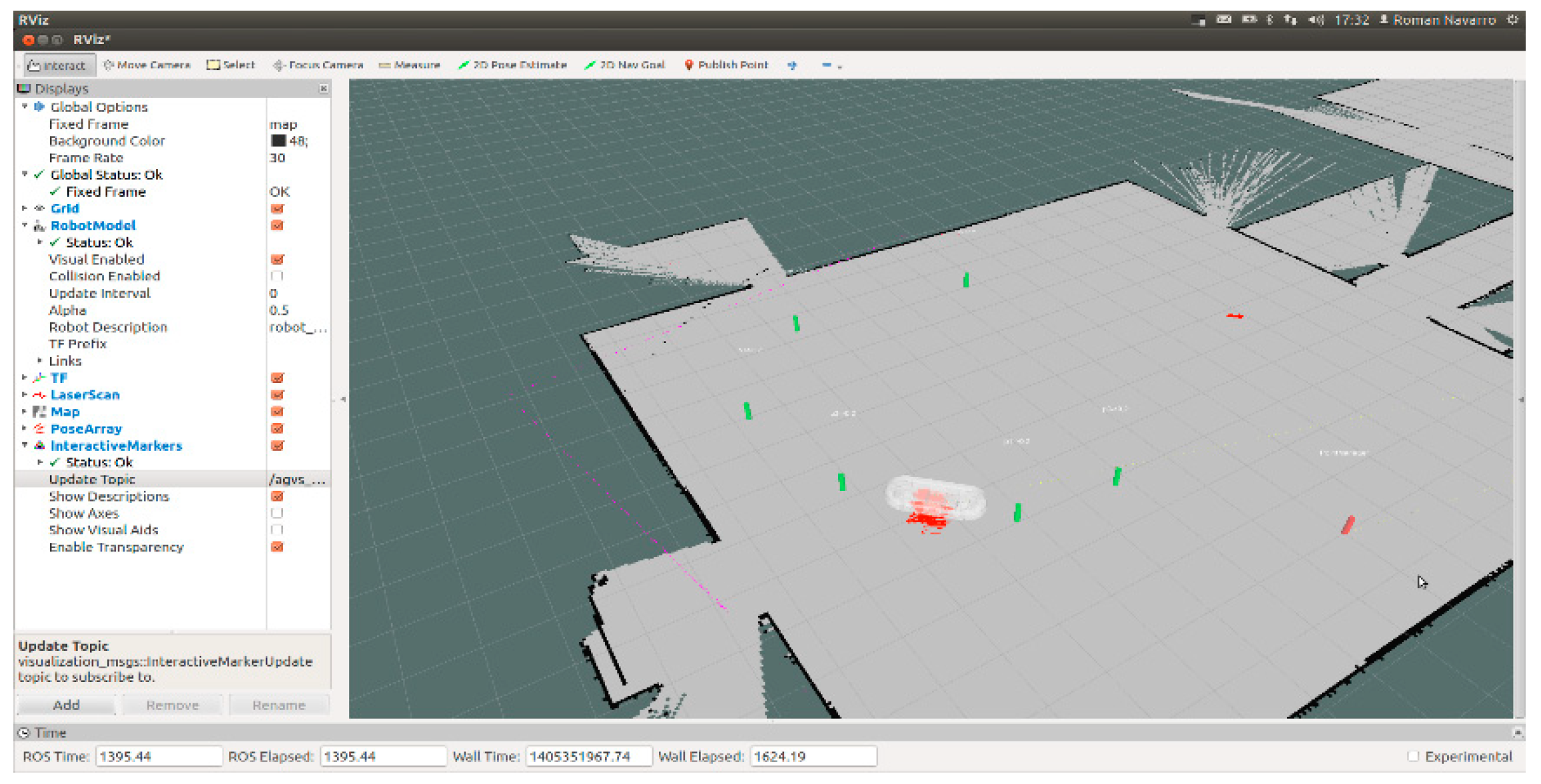Close the Displays panel
The height and width of the screenshot is (784, 1541).
323,88
